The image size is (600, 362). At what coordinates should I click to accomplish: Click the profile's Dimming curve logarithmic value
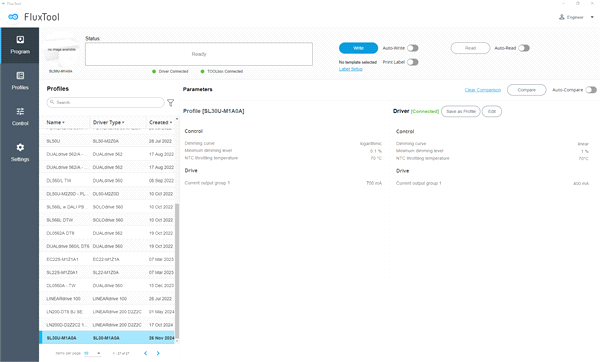click(371, 143)
